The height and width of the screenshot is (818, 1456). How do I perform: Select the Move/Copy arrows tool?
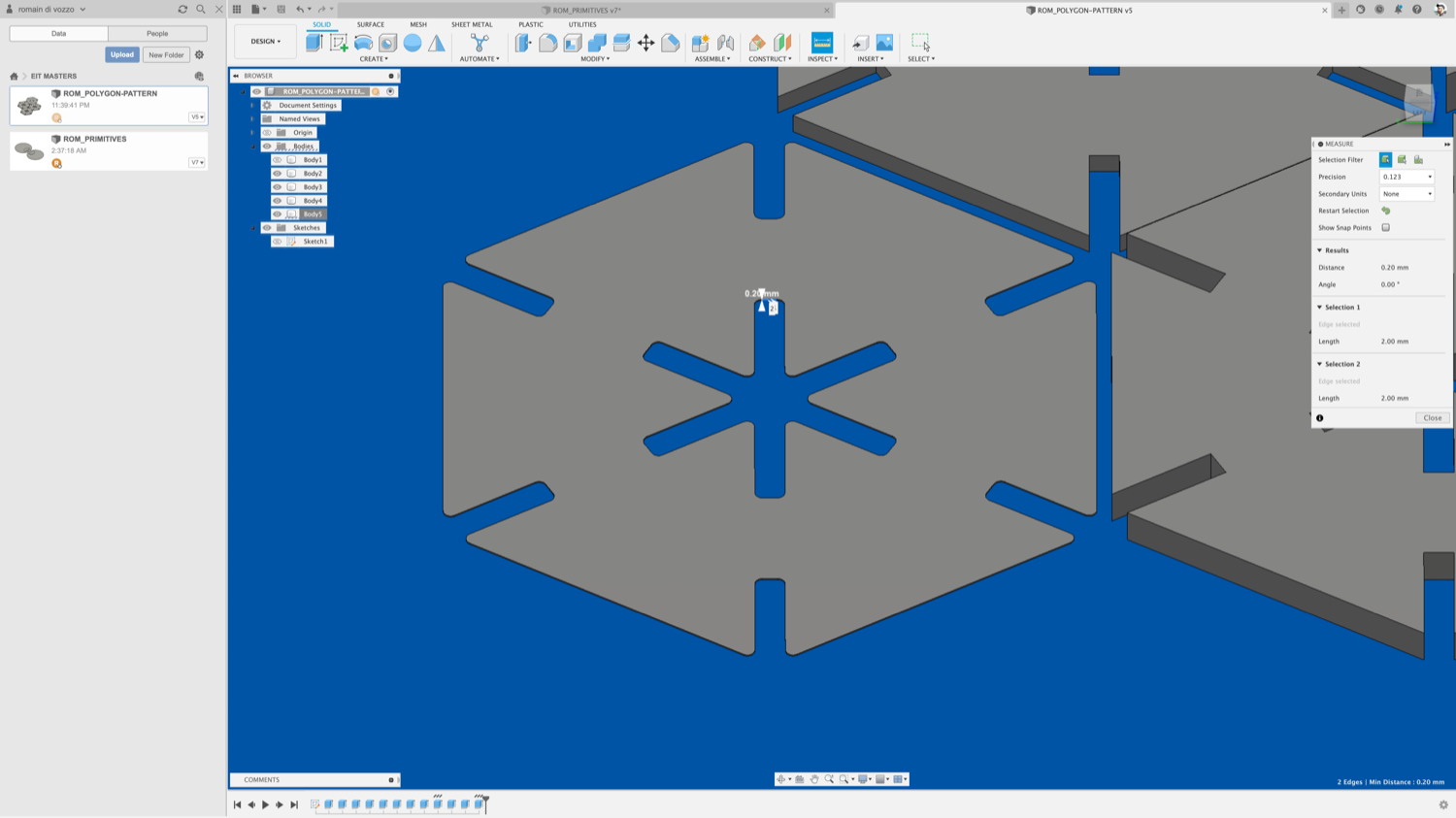(645, 42)
